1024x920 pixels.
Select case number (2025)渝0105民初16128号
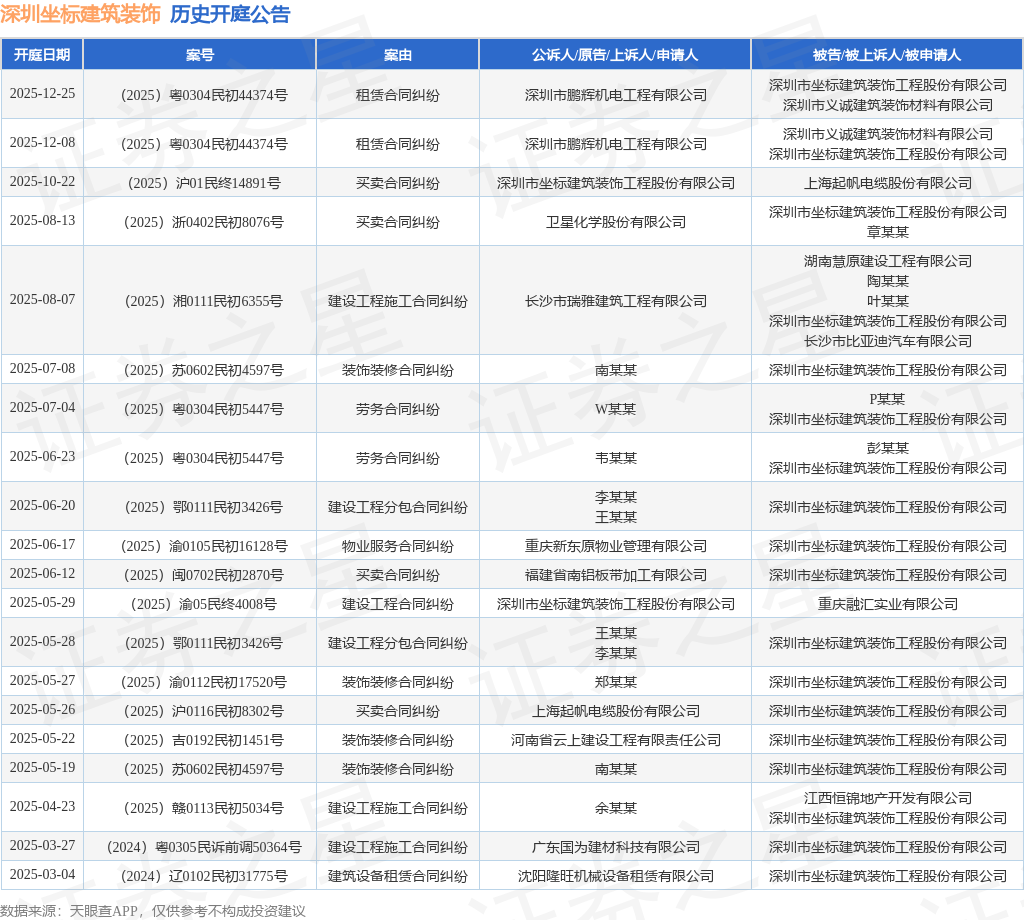tap(204, 547)
